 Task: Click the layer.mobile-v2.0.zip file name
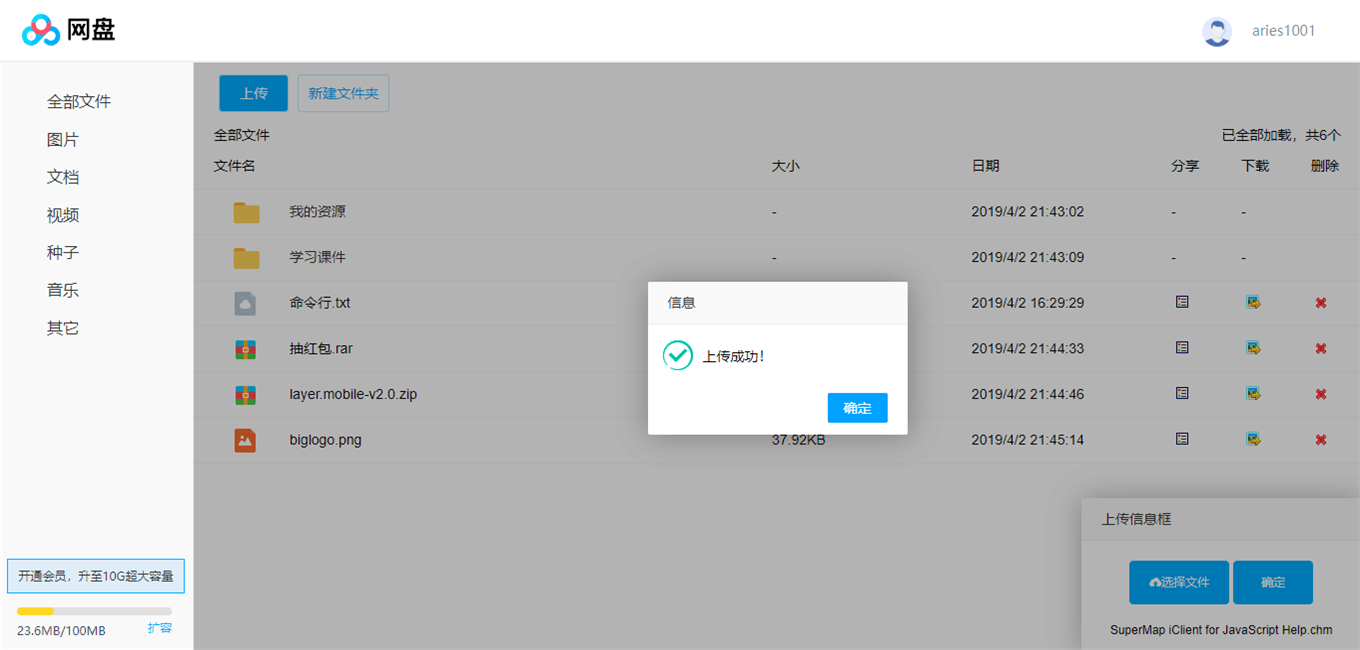click(x=353, y=394)
